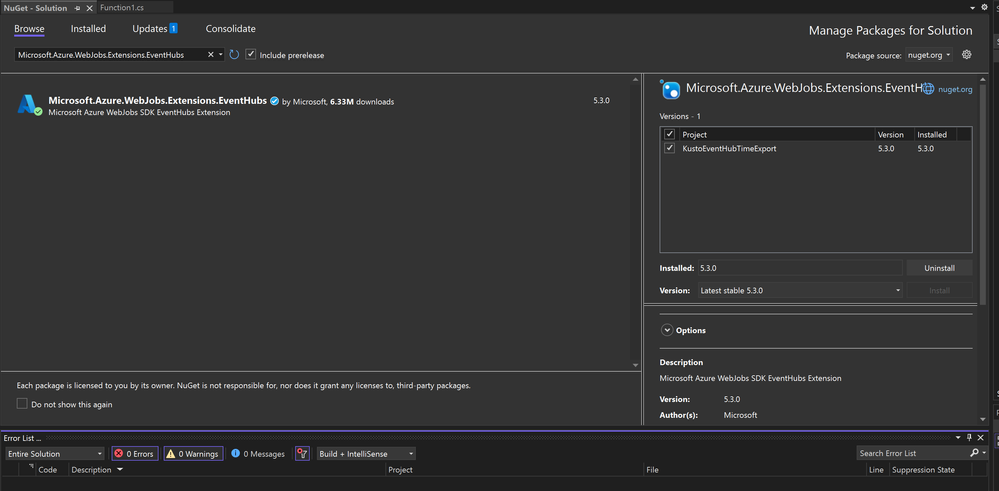The height and width of the screenshot is (491, 999).
Task: Open the Package source dropdown
Action: (x=930, y=55)
